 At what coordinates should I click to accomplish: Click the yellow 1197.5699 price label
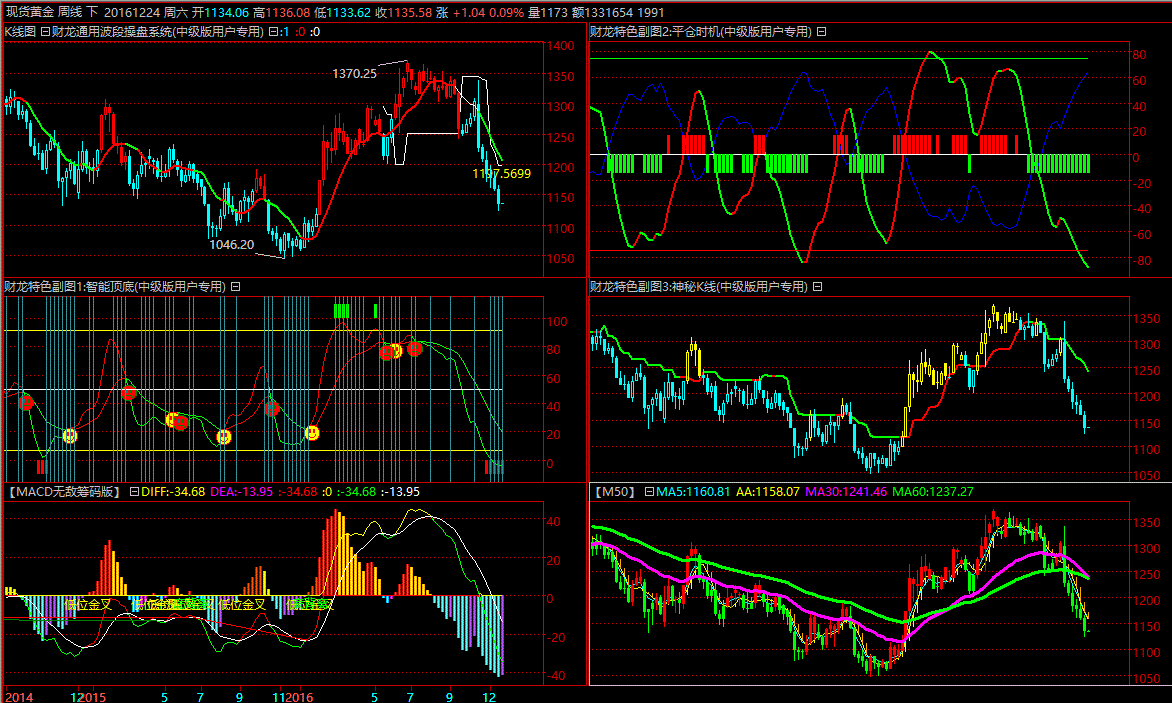pos(502,173)
